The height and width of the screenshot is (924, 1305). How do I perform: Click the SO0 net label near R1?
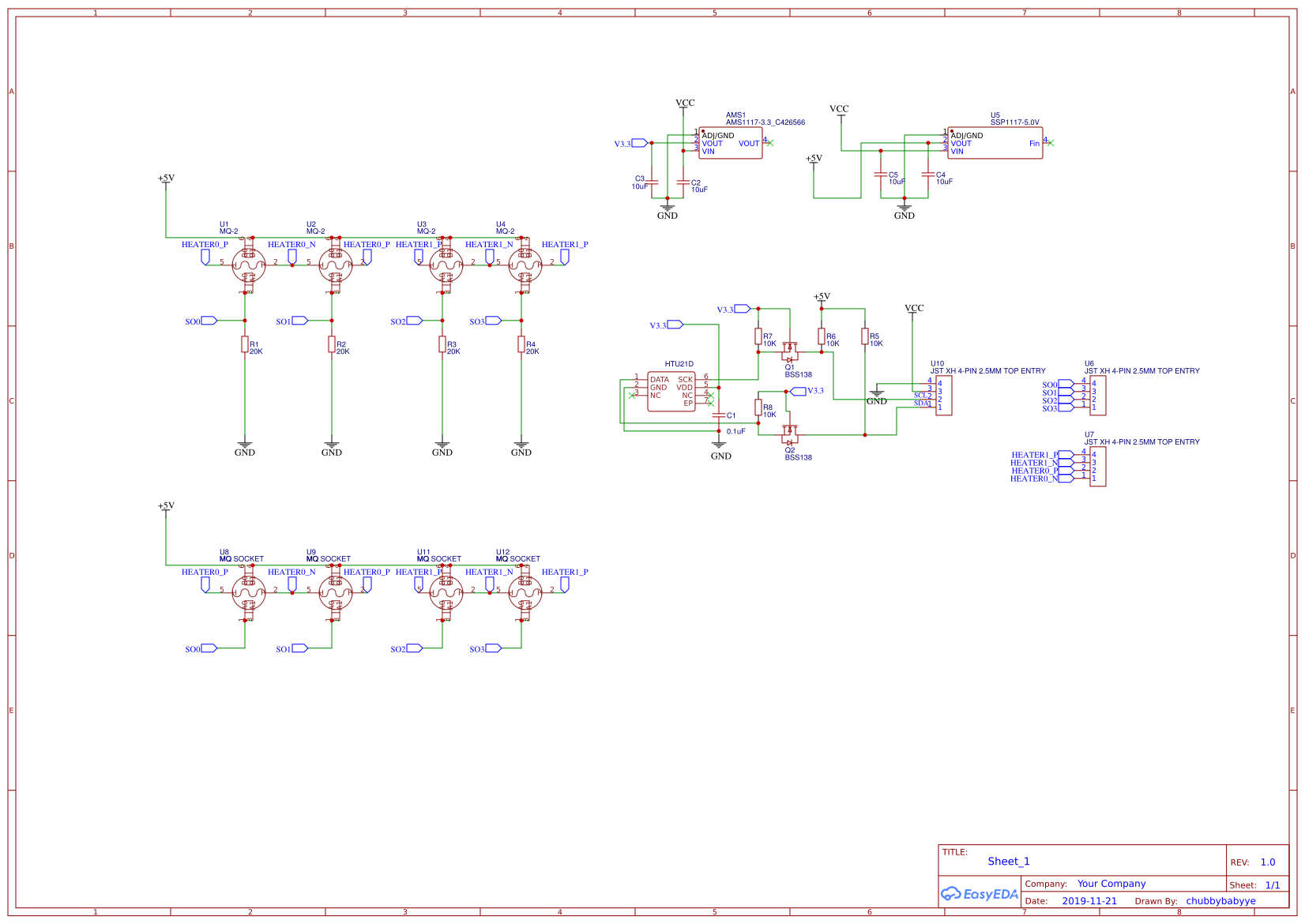tap(199, 321)
